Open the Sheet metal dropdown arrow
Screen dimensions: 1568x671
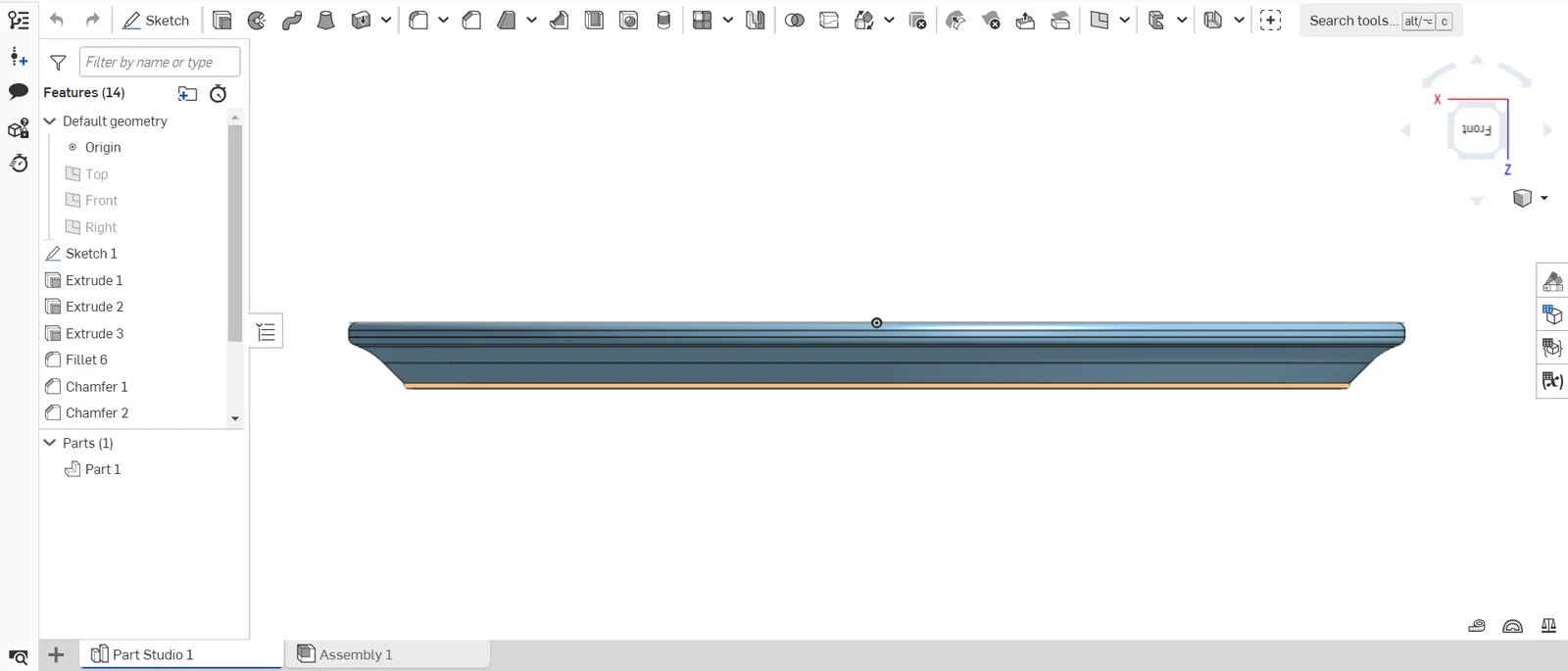pyautogui.click(x=1239, y=21)
